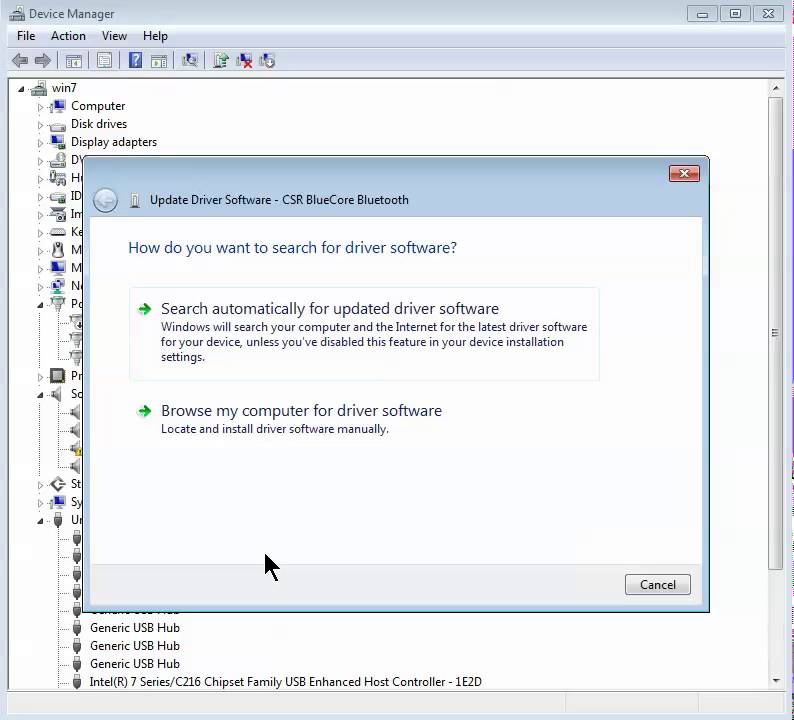This screenshot has width=794, height=720.
Task: Click the Imaging devices camera icon
Action: pos(58,214)
